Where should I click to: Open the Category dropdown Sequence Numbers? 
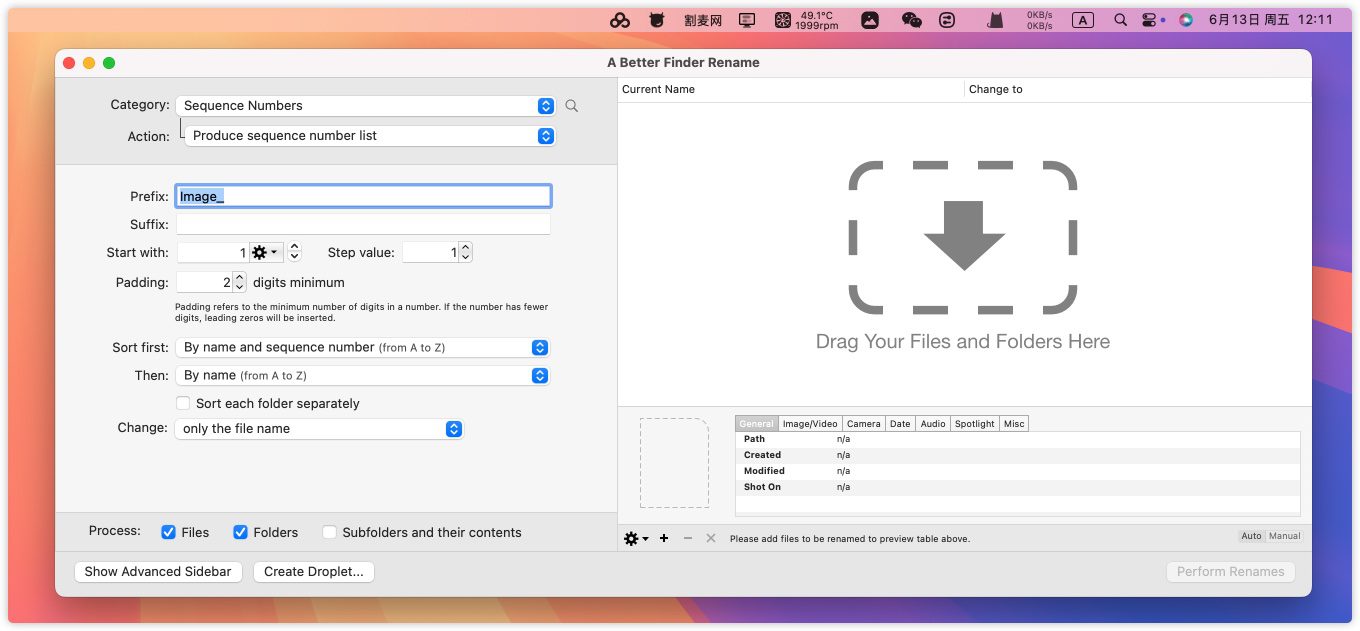click(x=365, y=106)
